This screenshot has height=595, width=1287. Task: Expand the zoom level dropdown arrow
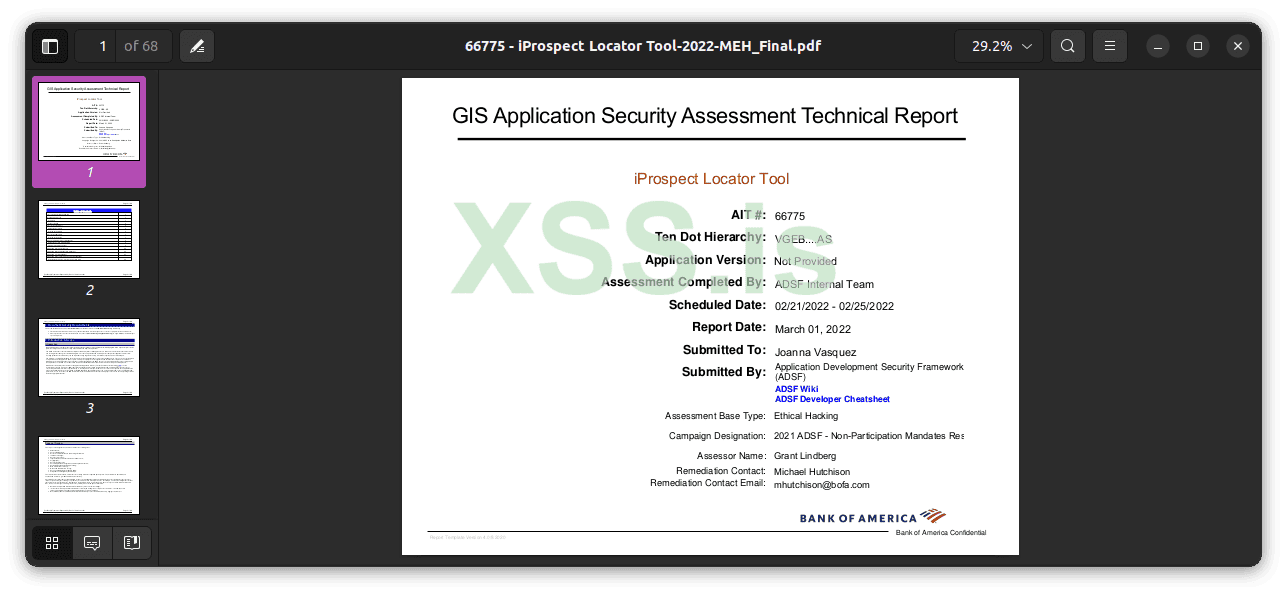1027,46
